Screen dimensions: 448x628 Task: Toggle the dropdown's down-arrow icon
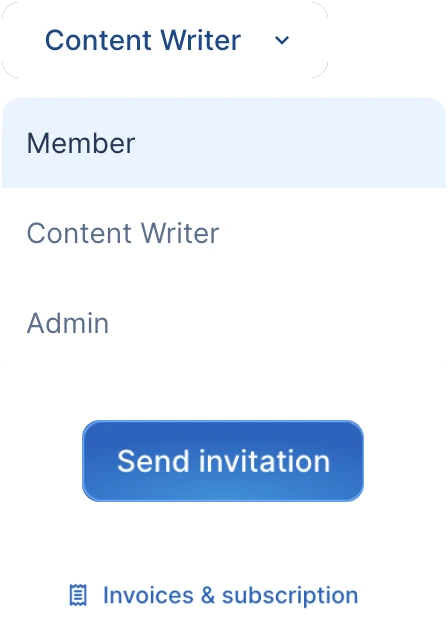(282, 40)
